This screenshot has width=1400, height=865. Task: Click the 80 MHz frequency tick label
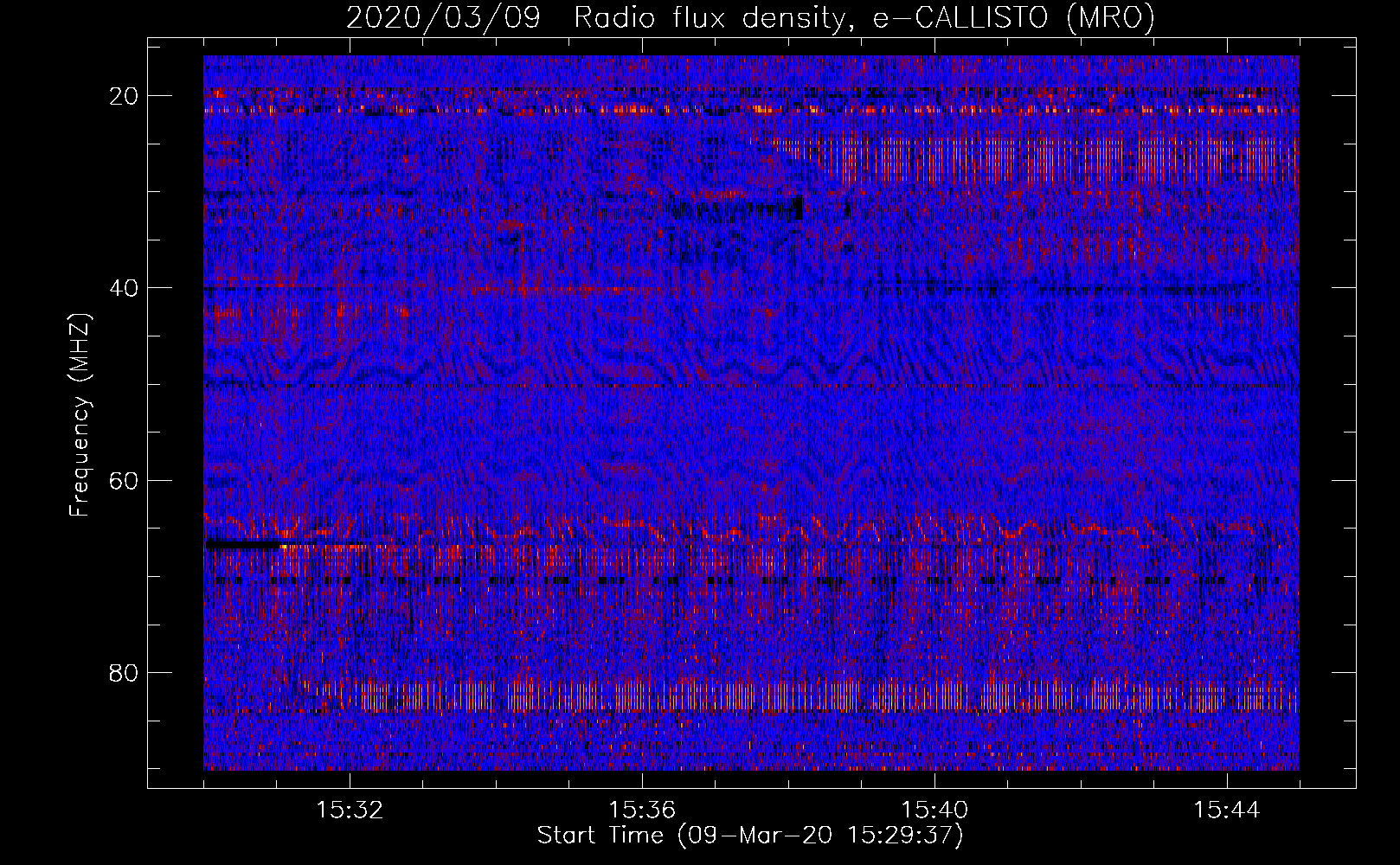click(124, 672)
